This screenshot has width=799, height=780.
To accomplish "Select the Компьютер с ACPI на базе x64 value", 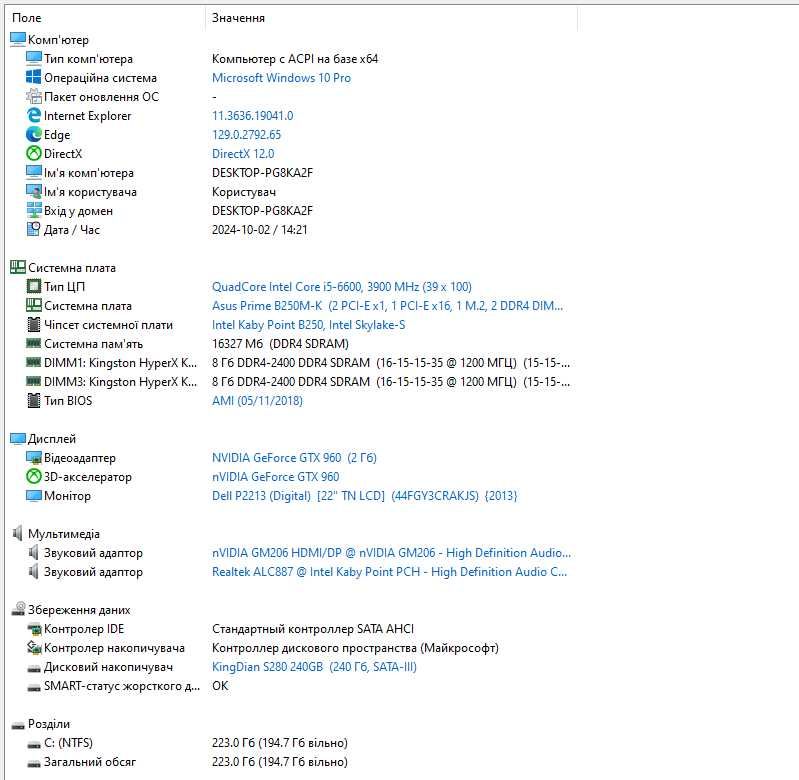I will pyautogui.click(x=295, y=59).
